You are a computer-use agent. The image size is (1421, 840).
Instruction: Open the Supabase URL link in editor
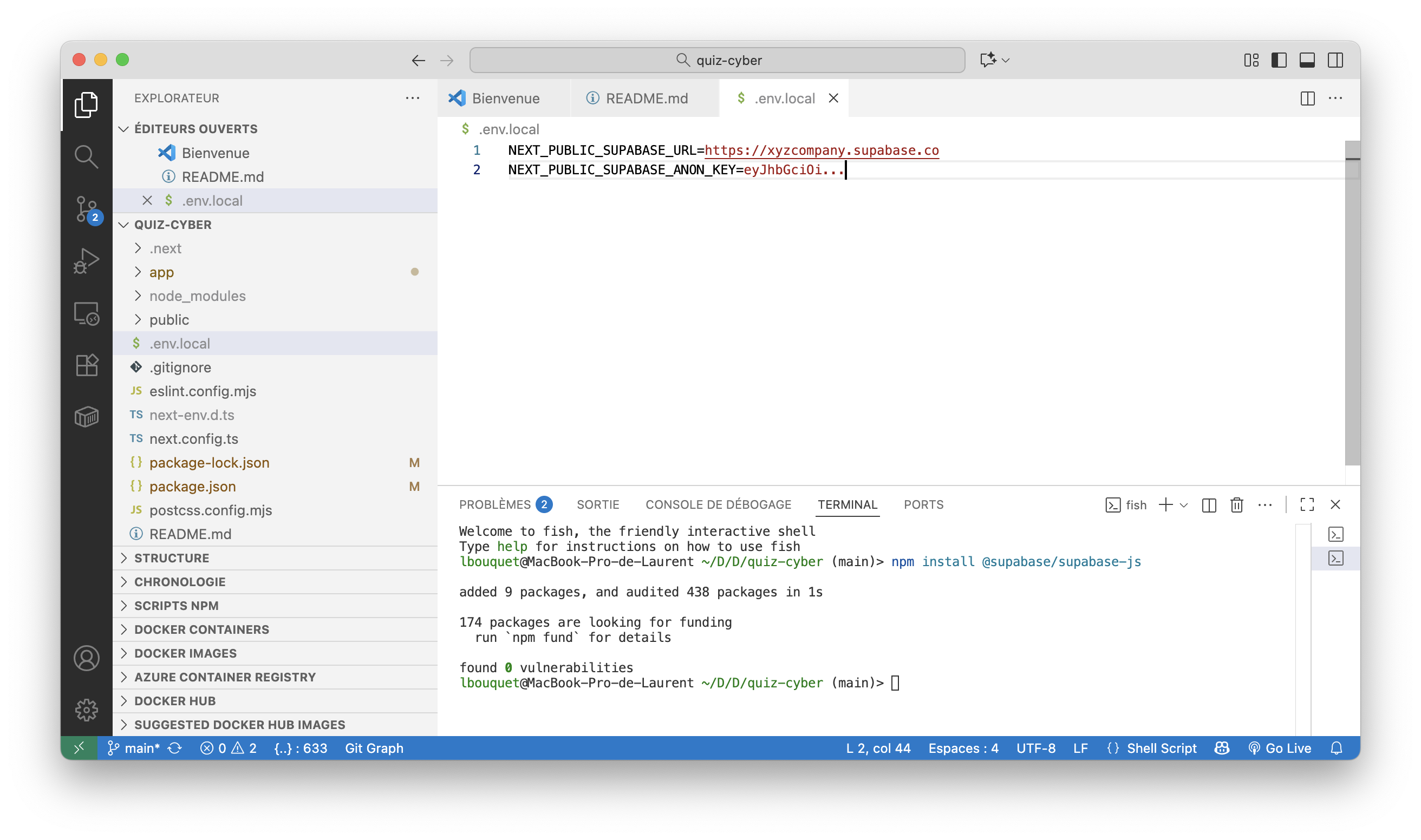pos(821,150)
